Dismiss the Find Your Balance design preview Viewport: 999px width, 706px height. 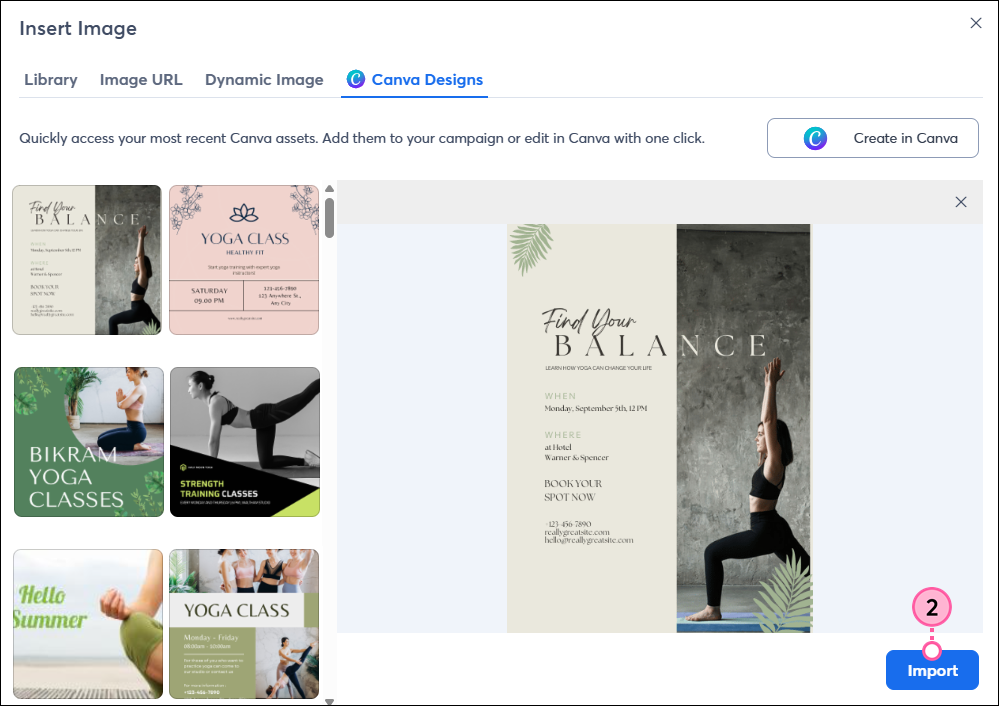(961, 201)
